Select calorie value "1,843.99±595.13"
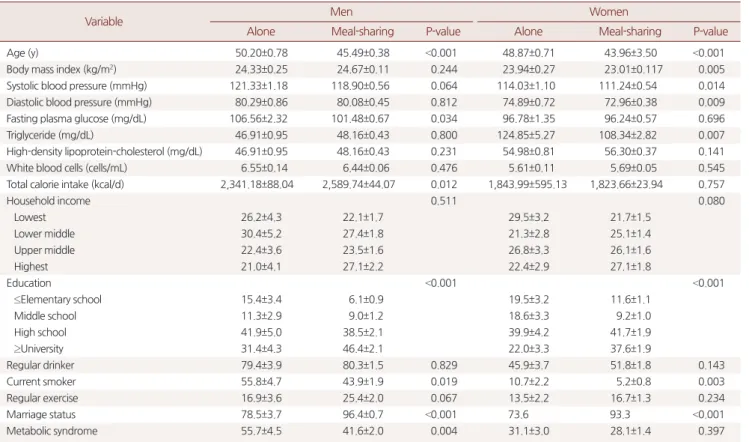Viewport: 749px width, 442px height. click(x=527, y=184)
